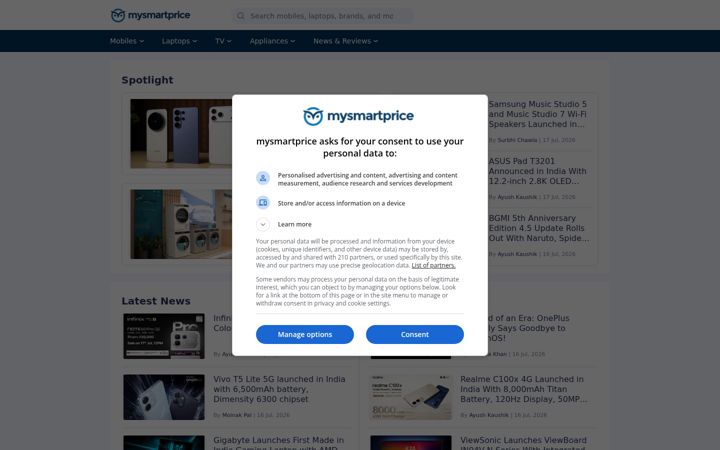This screenshot has height=450, width=720.
Task: Open the ASUS Pad T3201 article
Action: pos(537,171)
